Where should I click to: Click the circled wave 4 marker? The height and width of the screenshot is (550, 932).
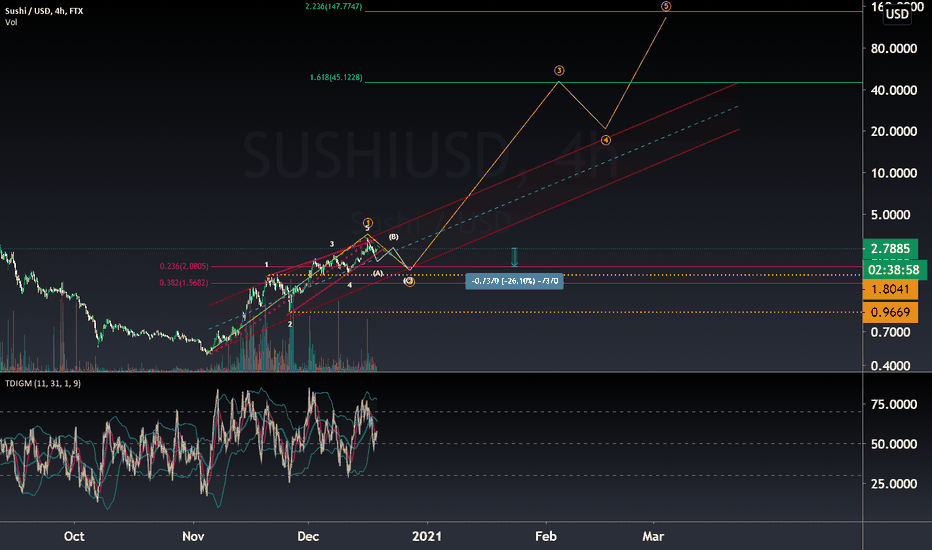click(x=605, y=140)
